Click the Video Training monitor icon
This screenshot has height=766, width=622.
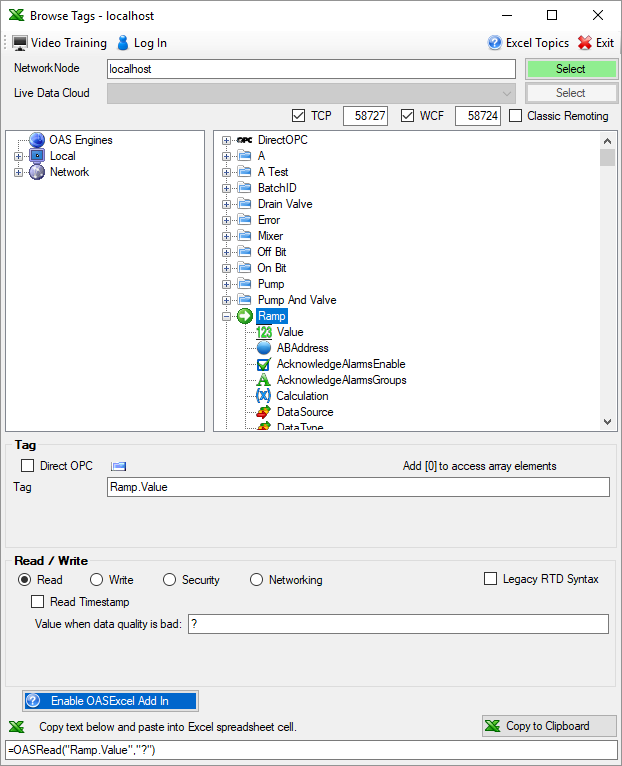point(19,43)
